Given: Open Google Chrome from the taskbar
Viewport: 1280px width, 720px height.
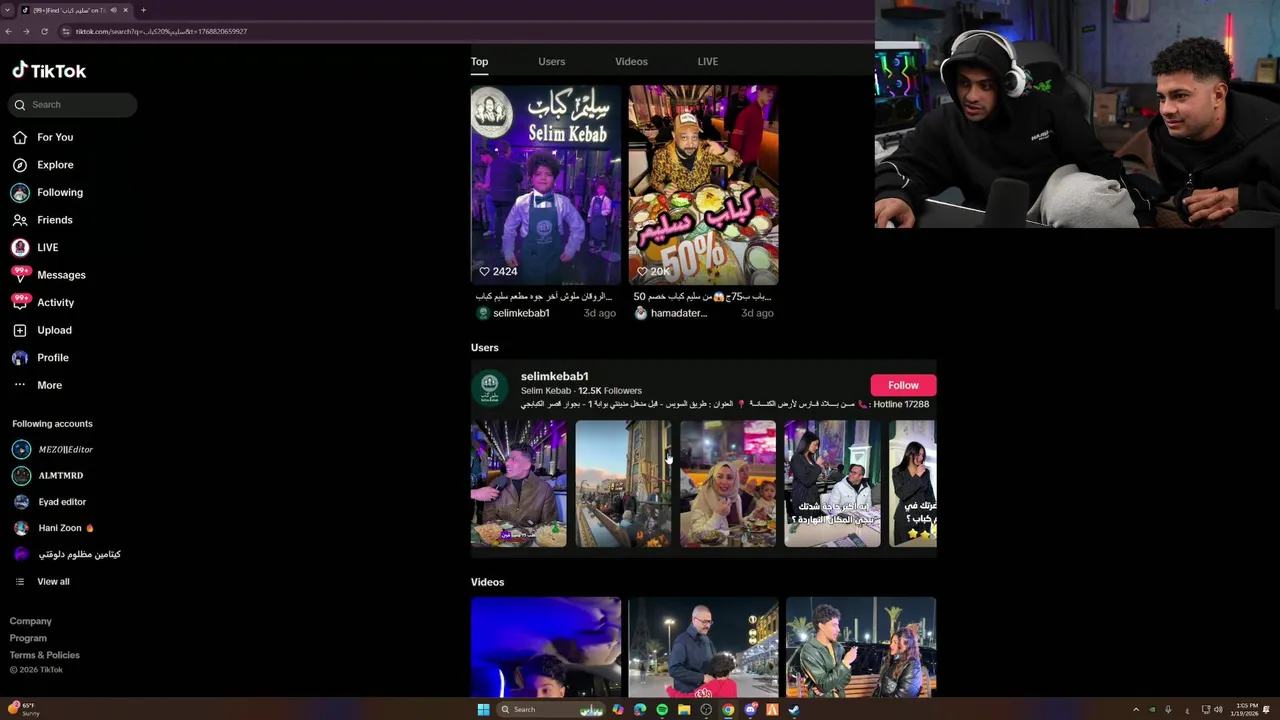Looking at the screenshot, I should [x=728, y=710].
